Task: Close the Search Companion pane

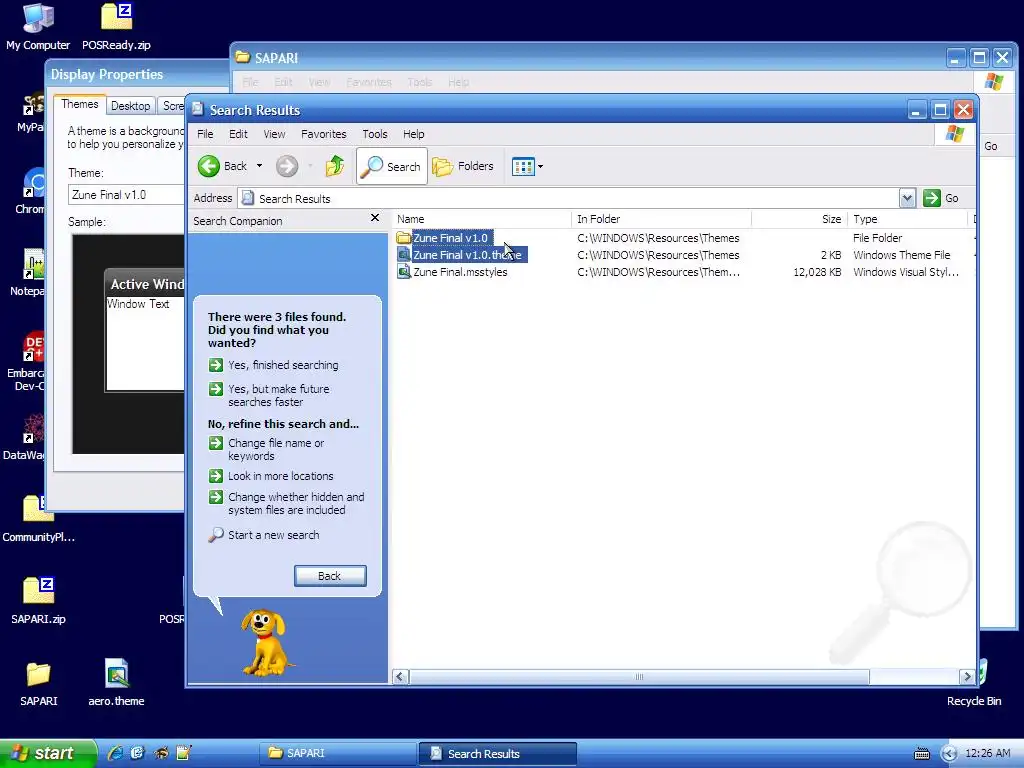Action: [375, 217]
